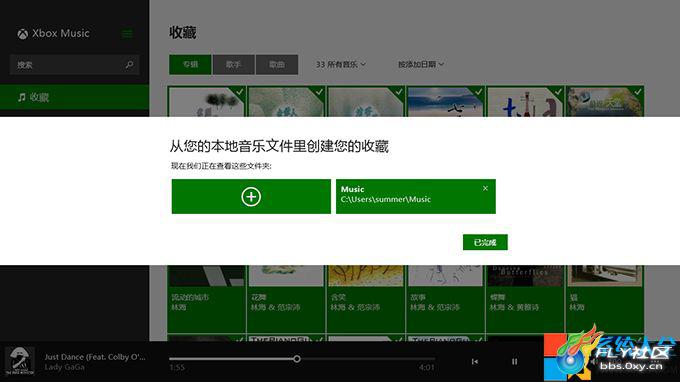
Task: Remove the Music folder with its X icon
Action: tap(485, 188)
